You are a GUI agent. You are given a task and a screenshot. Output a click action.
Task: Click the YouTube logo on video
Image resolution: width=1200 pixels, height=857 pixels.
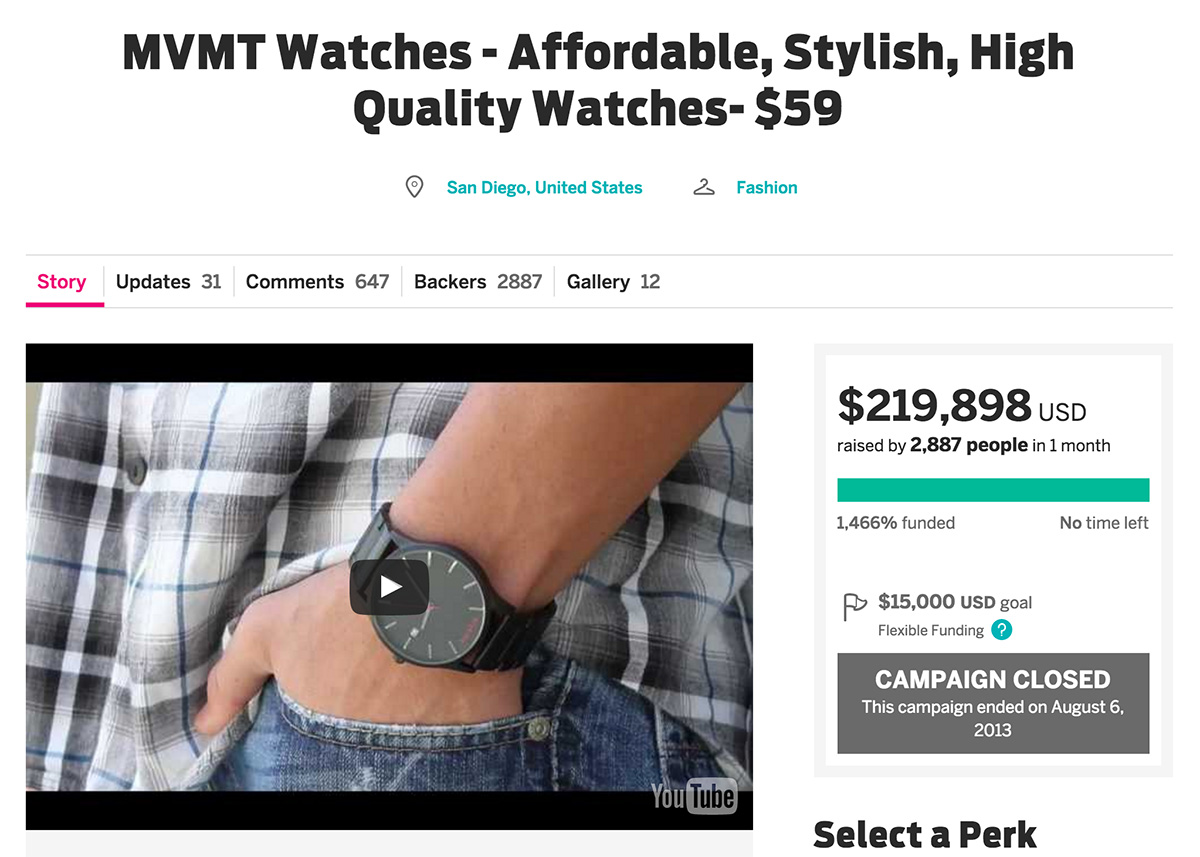694,796
